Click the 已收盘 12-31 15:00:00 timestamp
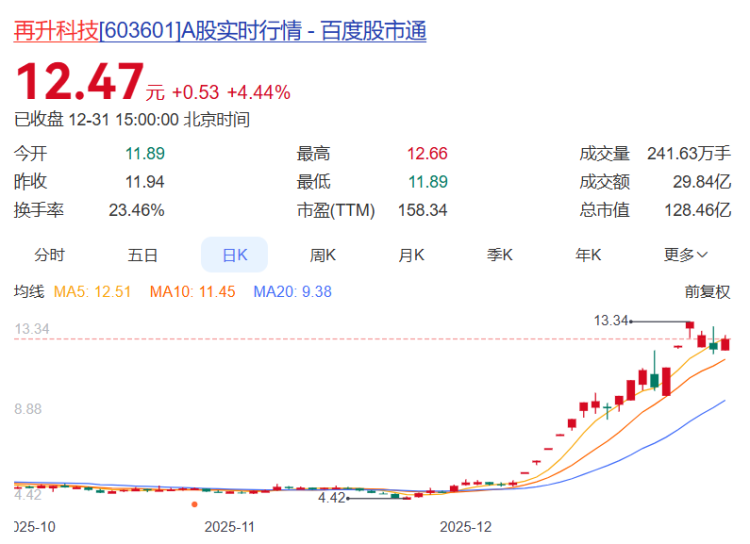The image size is (750, 544). tap(132, 120)
